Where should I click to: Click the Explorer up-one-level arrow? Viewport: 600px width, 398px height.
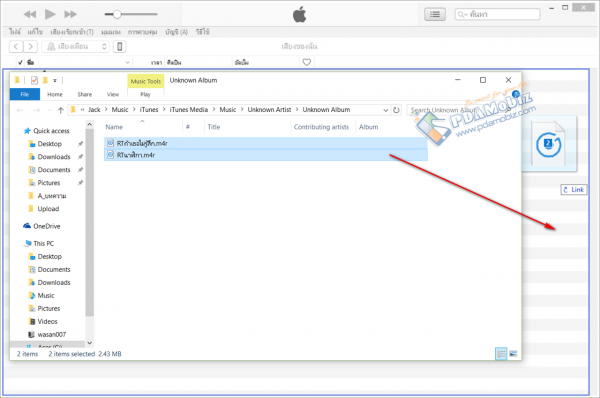60,110
